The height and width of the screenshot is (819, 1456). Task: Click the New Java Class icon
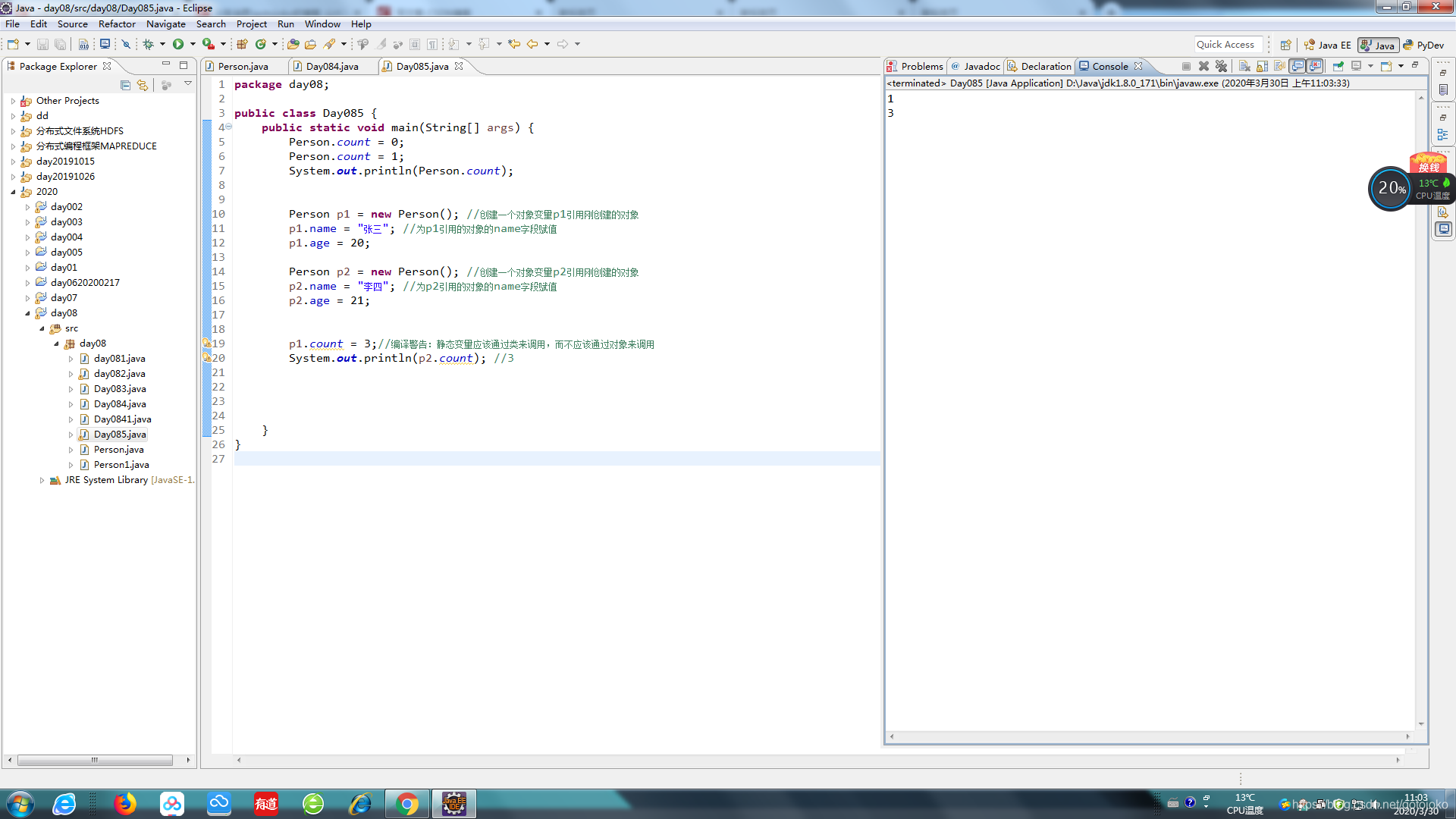[x=260, y=44]
